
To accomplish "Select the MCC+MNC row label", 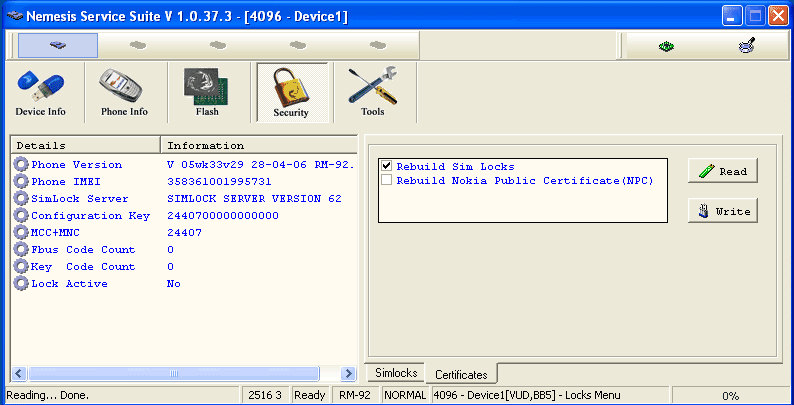I will point(55,233).
